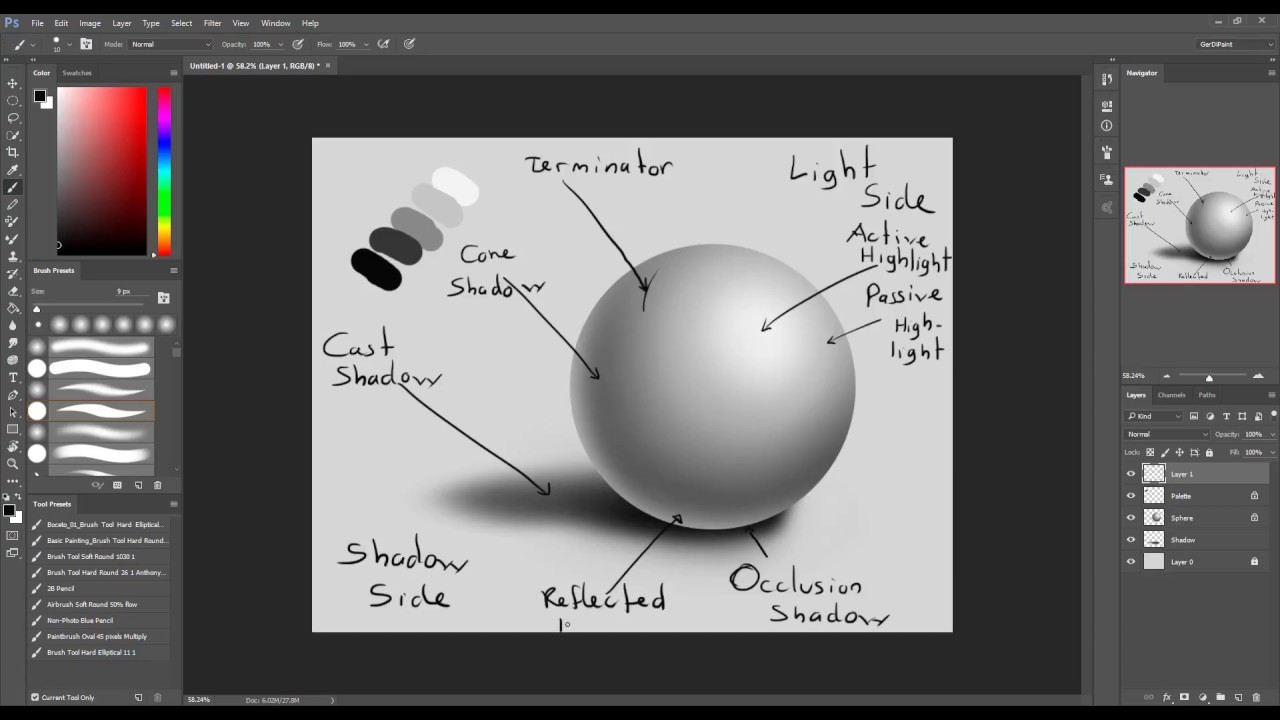This screenshot has height=720, width=1280.
Task: Open brush Mode dropdown in options bar
Action: coord(171,44)
